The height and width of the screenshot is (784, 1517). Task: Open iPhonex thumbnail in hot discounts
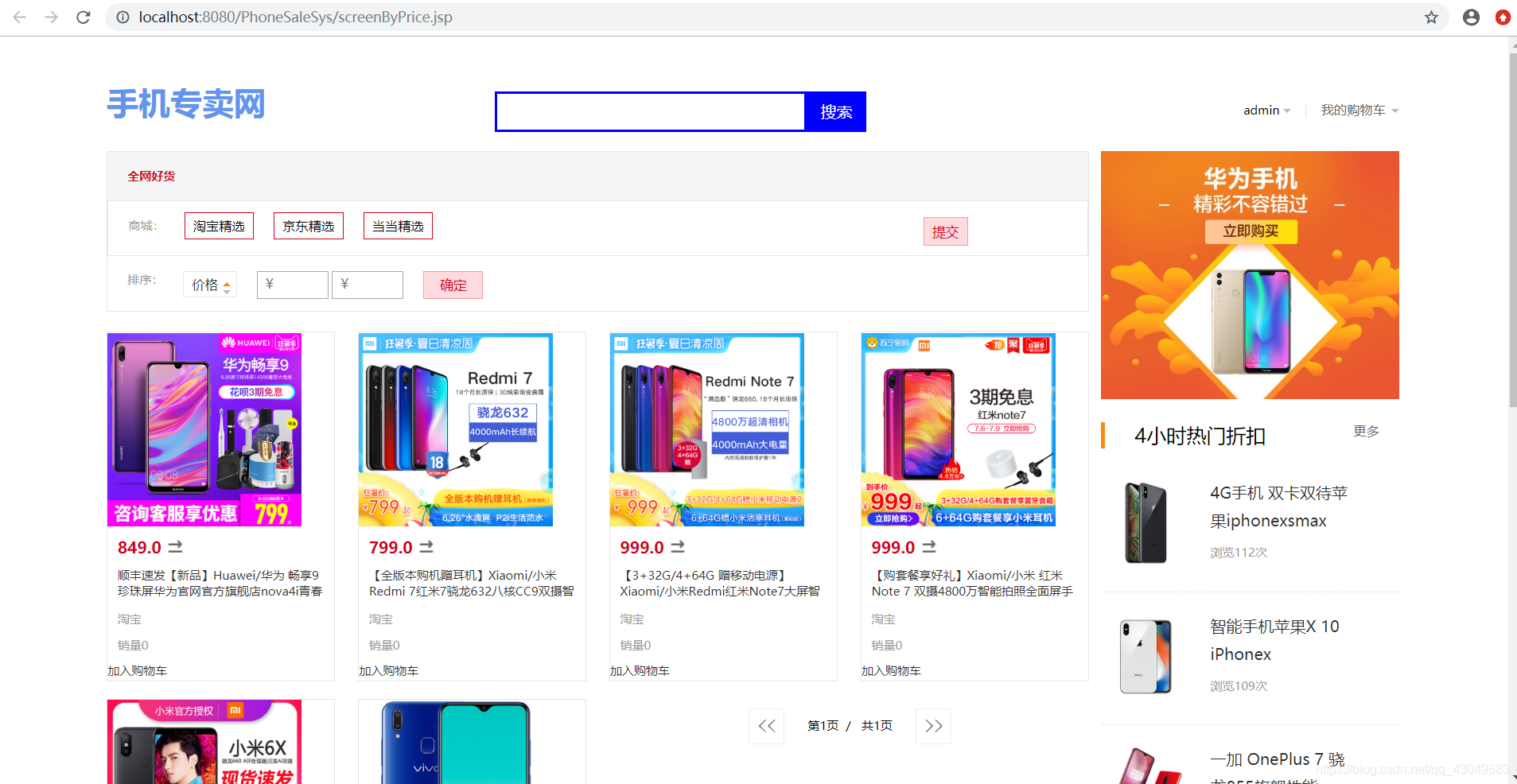tap(1146, 657)
